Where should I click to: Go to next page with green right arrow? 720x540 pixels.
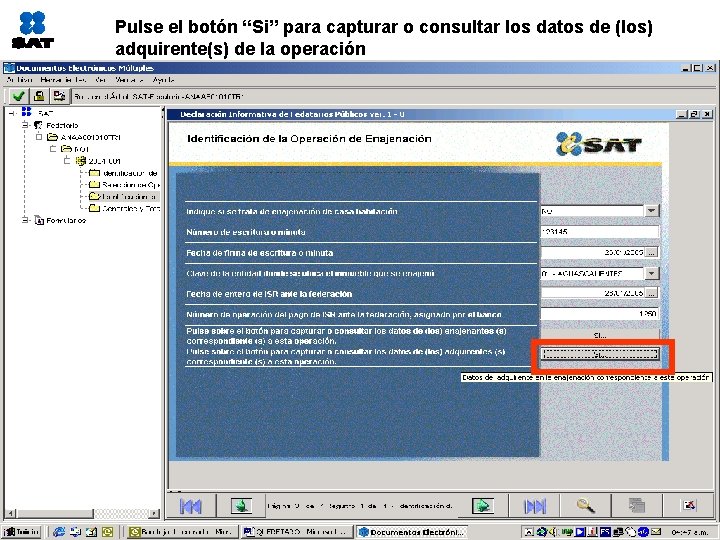click(483, 506)
